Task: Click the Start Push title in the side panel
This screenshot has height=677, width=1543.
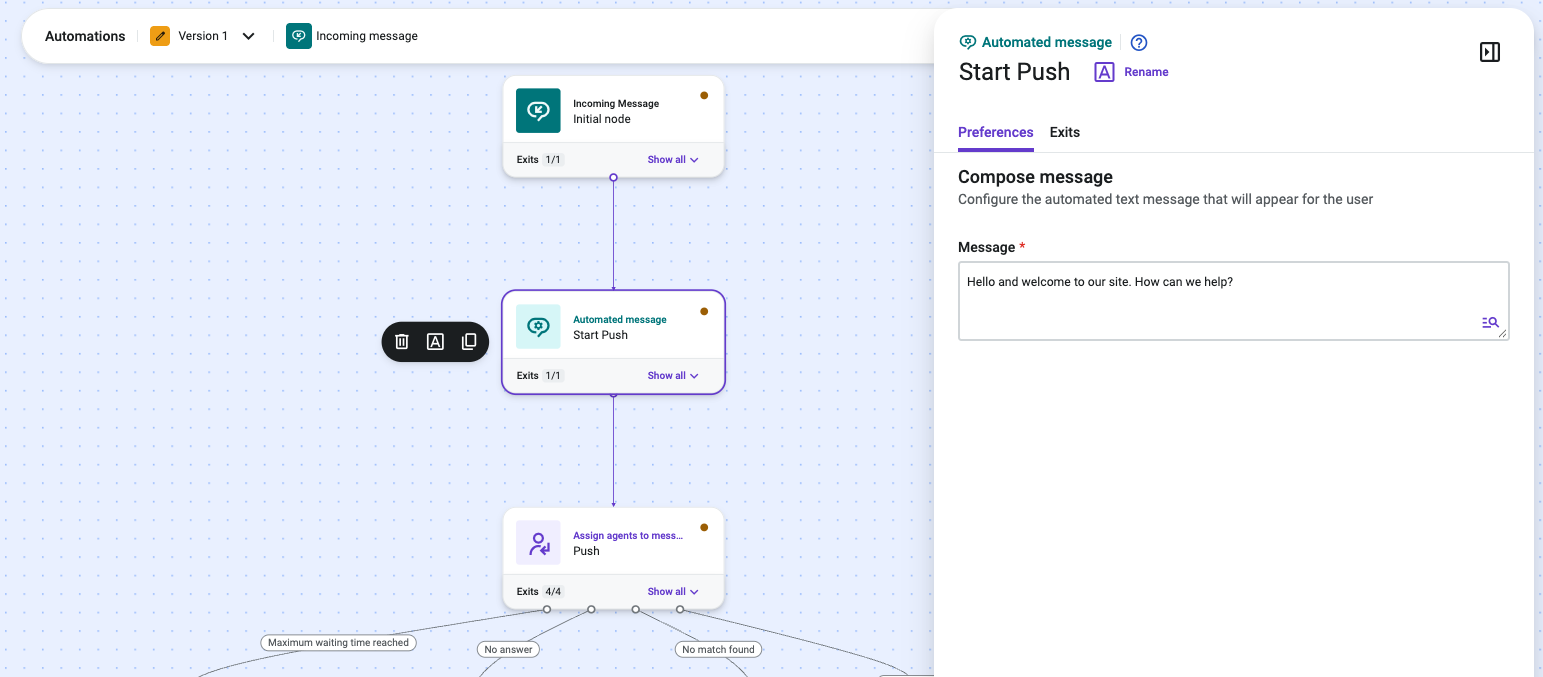Action: tap(1014, 72)
